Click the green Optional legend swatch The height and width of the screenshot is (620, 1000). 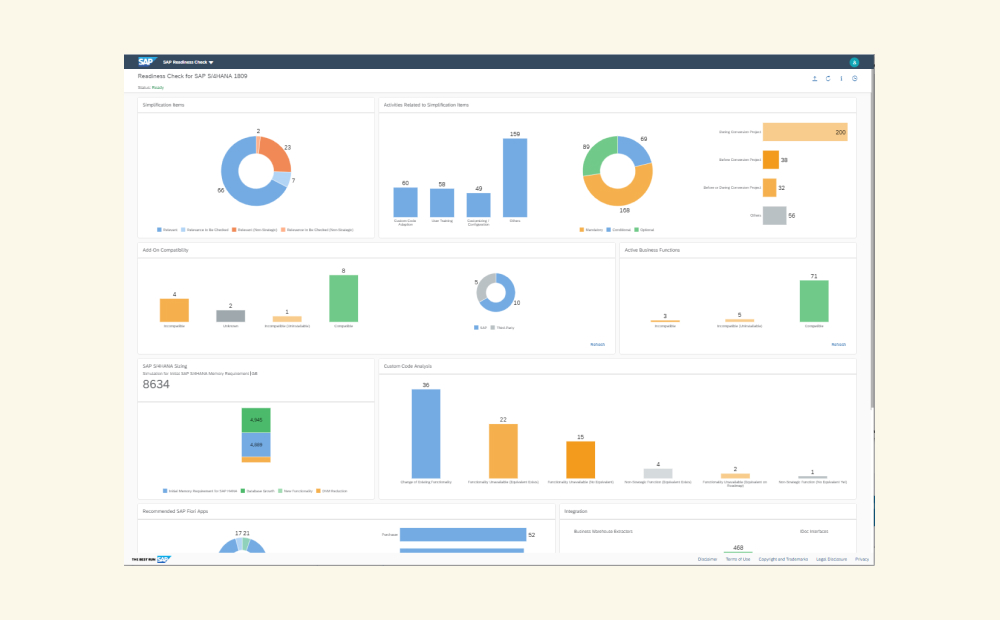(636, 230)
